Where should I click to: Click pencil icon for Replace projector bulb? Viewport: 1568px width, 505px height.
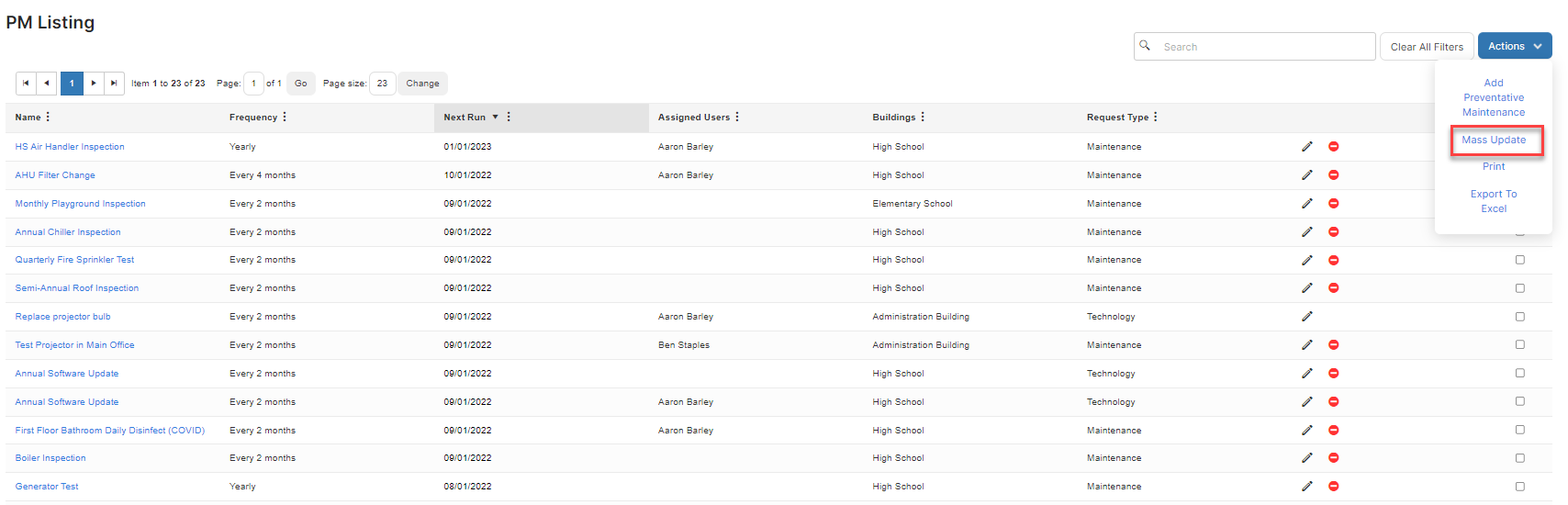click(x=1306, y=316)
